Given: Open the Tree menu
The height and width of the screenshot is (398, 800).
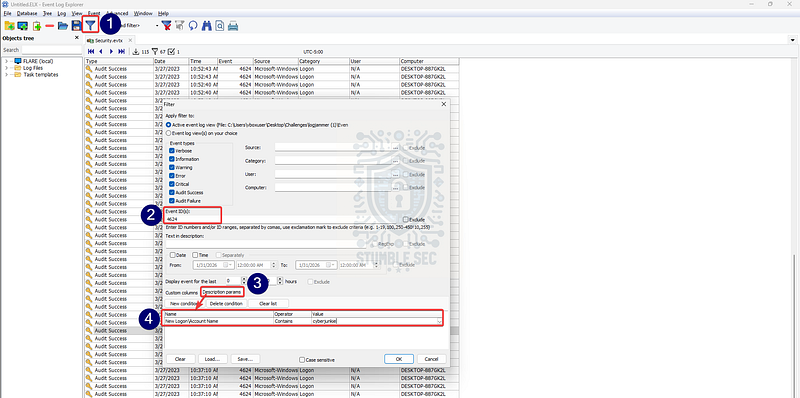Looking at the screenshot, I should tap(47, 13).
